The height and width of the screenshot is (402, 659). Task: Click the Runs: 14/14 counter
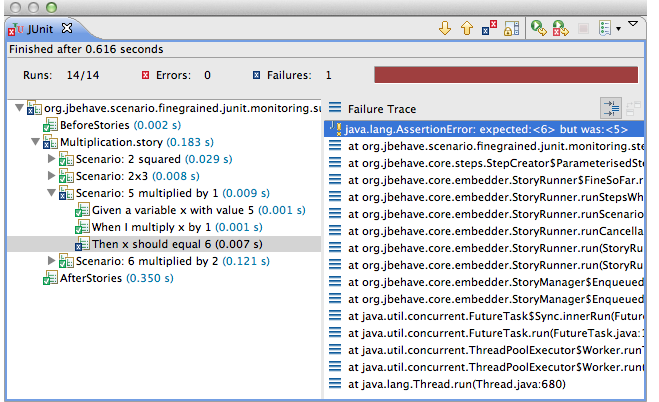(61, 75)
